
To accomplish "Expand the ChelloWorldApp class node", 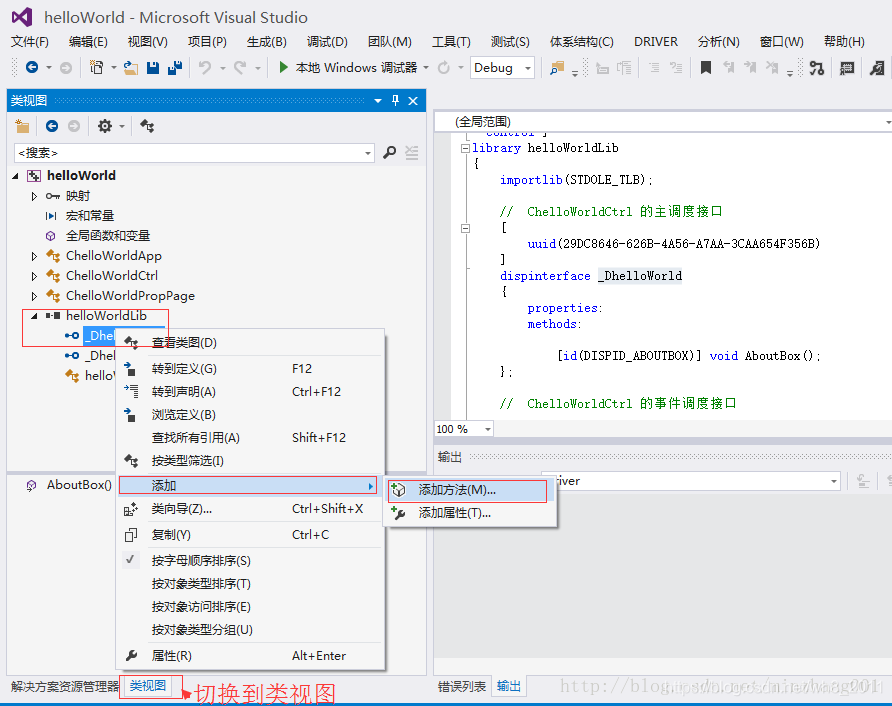I will point(34,256).
